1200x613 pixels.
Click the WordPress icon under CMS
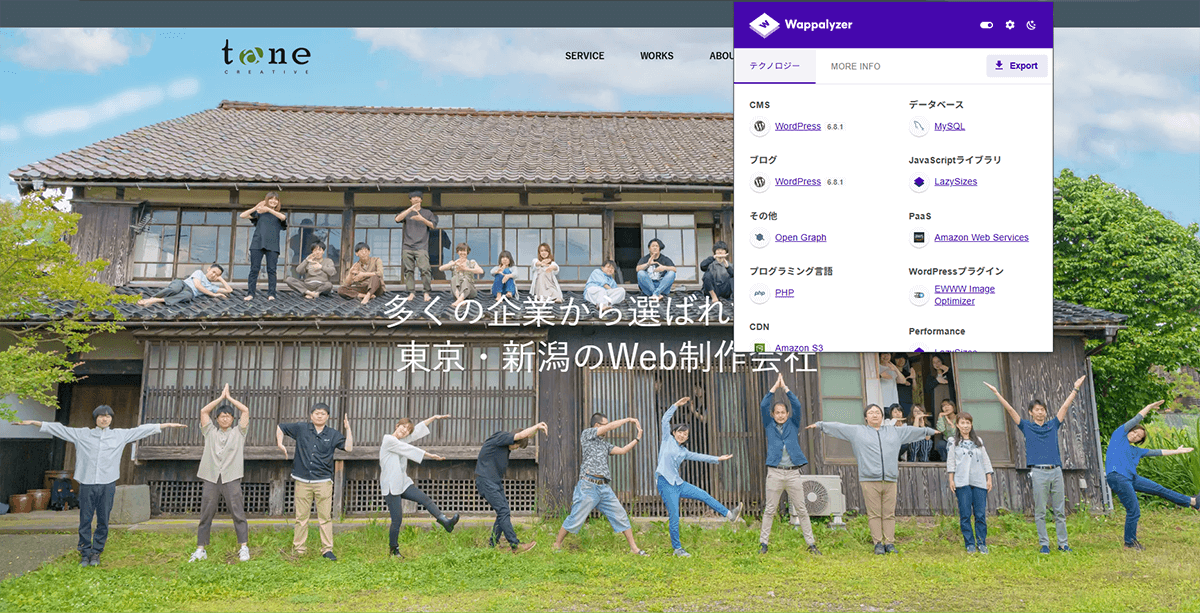coord(759,127)
